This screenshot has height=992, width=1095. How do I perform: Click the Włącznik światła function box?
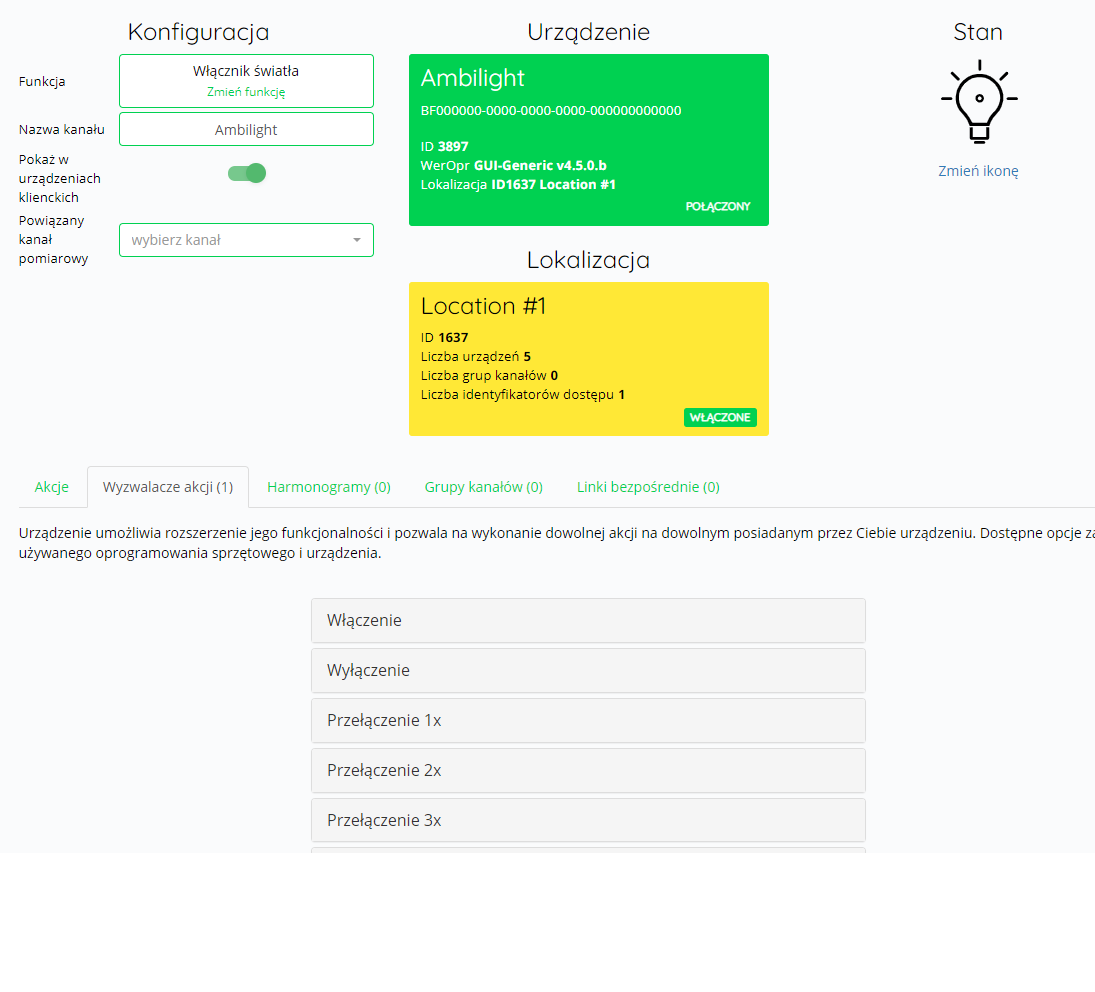(x=246, y=81)
